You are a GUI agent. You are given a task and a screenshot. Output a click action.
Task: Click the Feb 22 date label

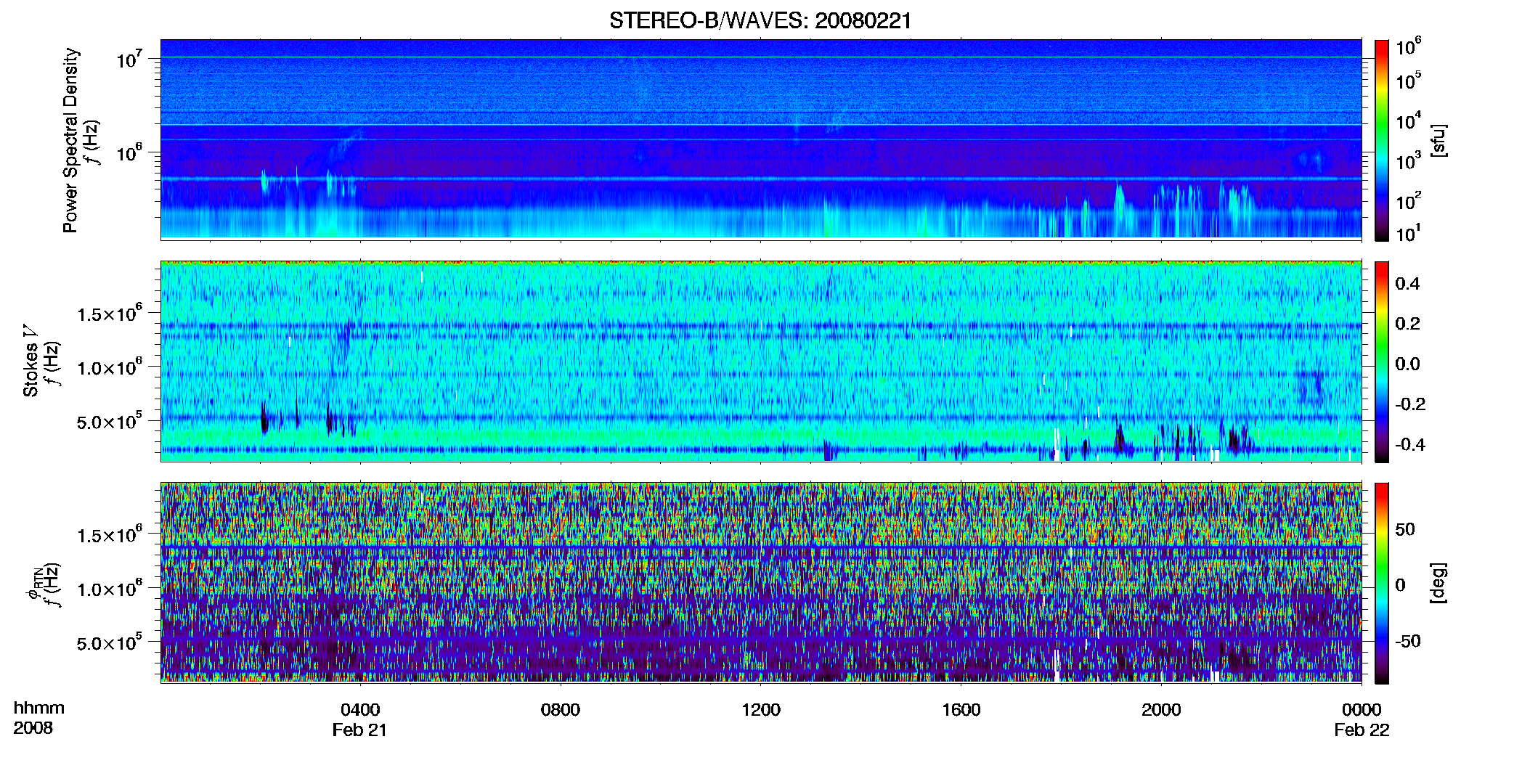point(1362,730)
